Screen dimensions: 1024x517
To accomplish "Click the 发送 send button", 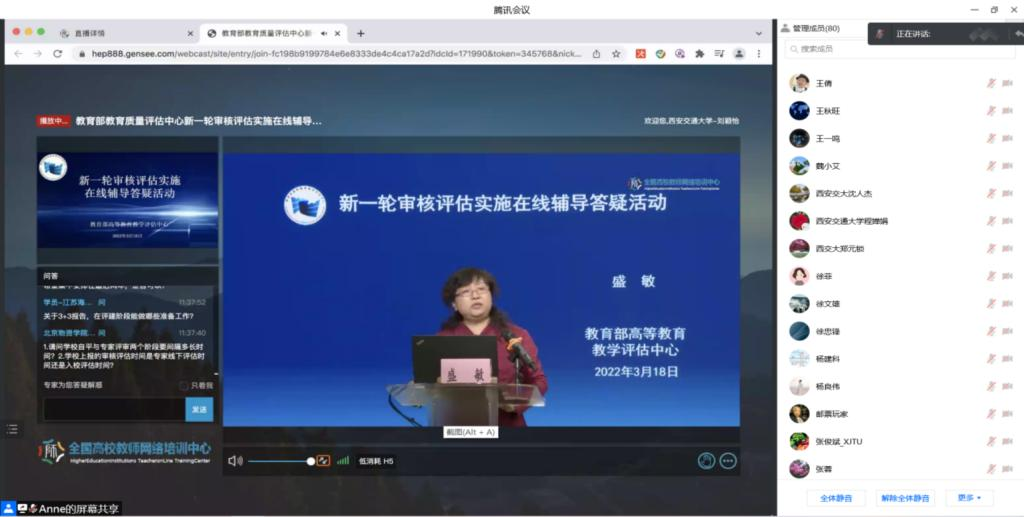I will point(199,409).
